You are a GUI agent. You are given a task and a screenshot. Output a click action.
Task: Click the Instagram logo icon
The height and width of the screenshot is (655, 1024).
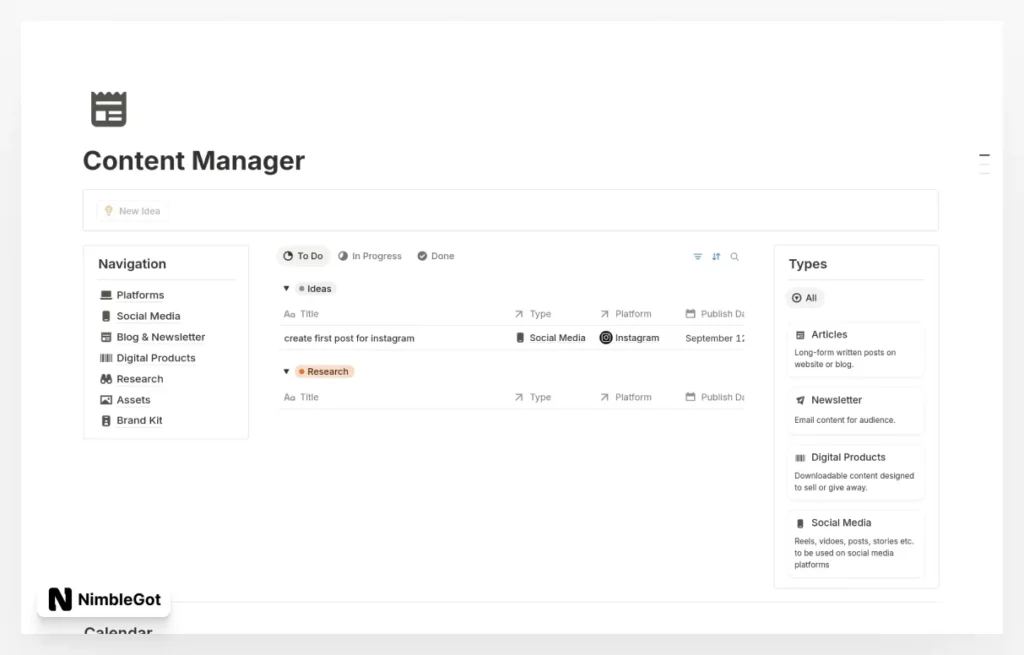tap(606, 338)
